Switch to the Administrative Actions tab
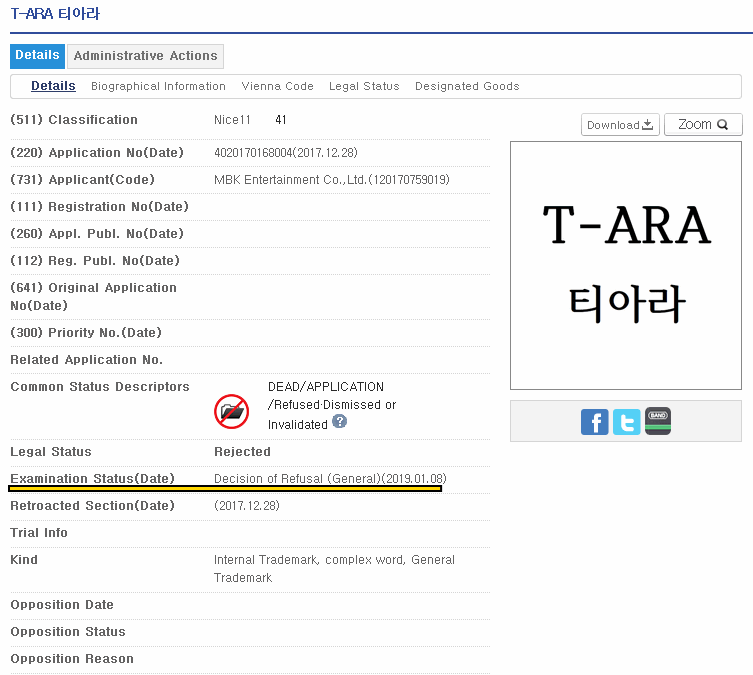Viewport: 753px width, 675px height. click(x=146, y=56)
